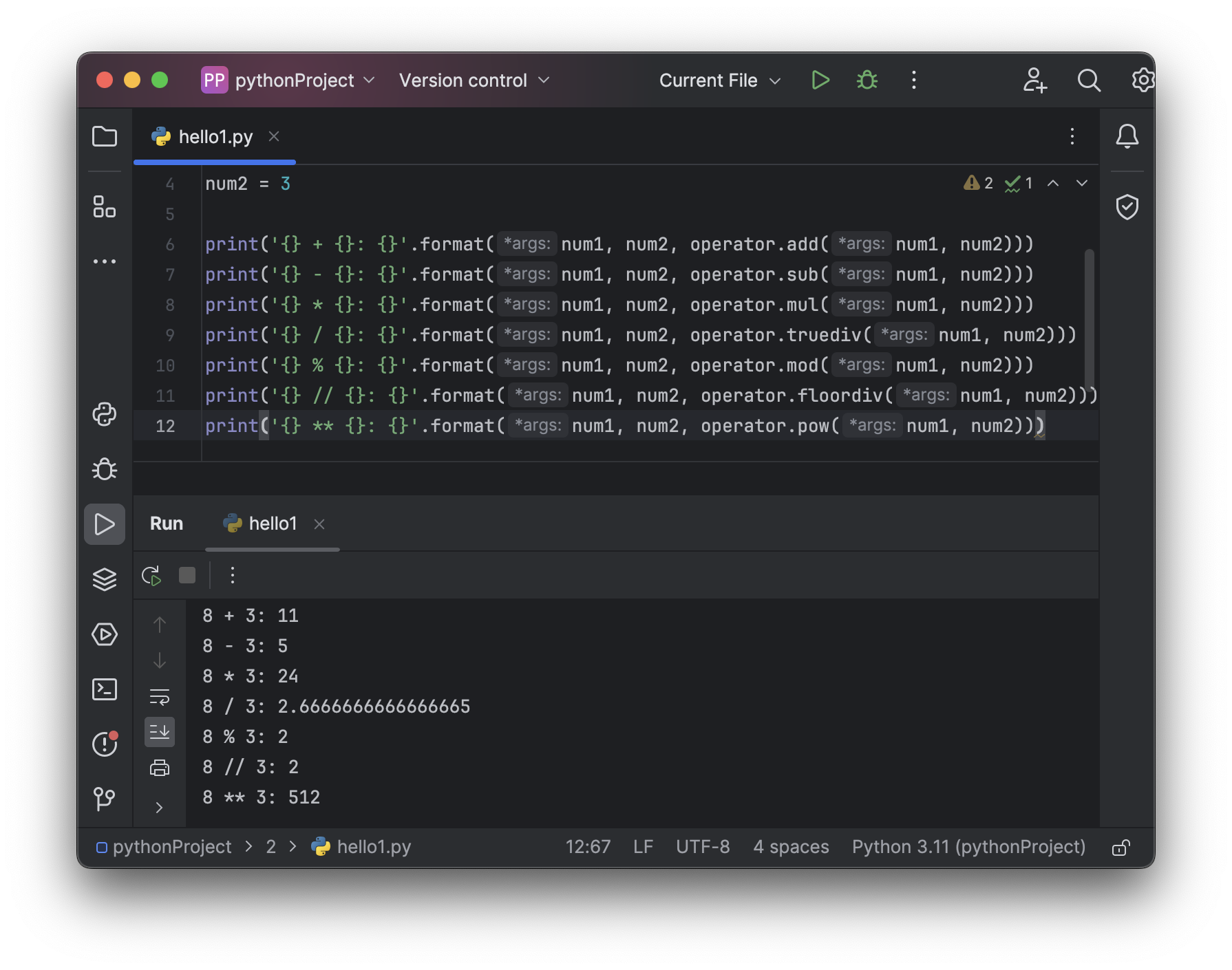The width and height of the screenshot is (1232, 970).
Task: Close the hello1 run tab
Action: 319,524
